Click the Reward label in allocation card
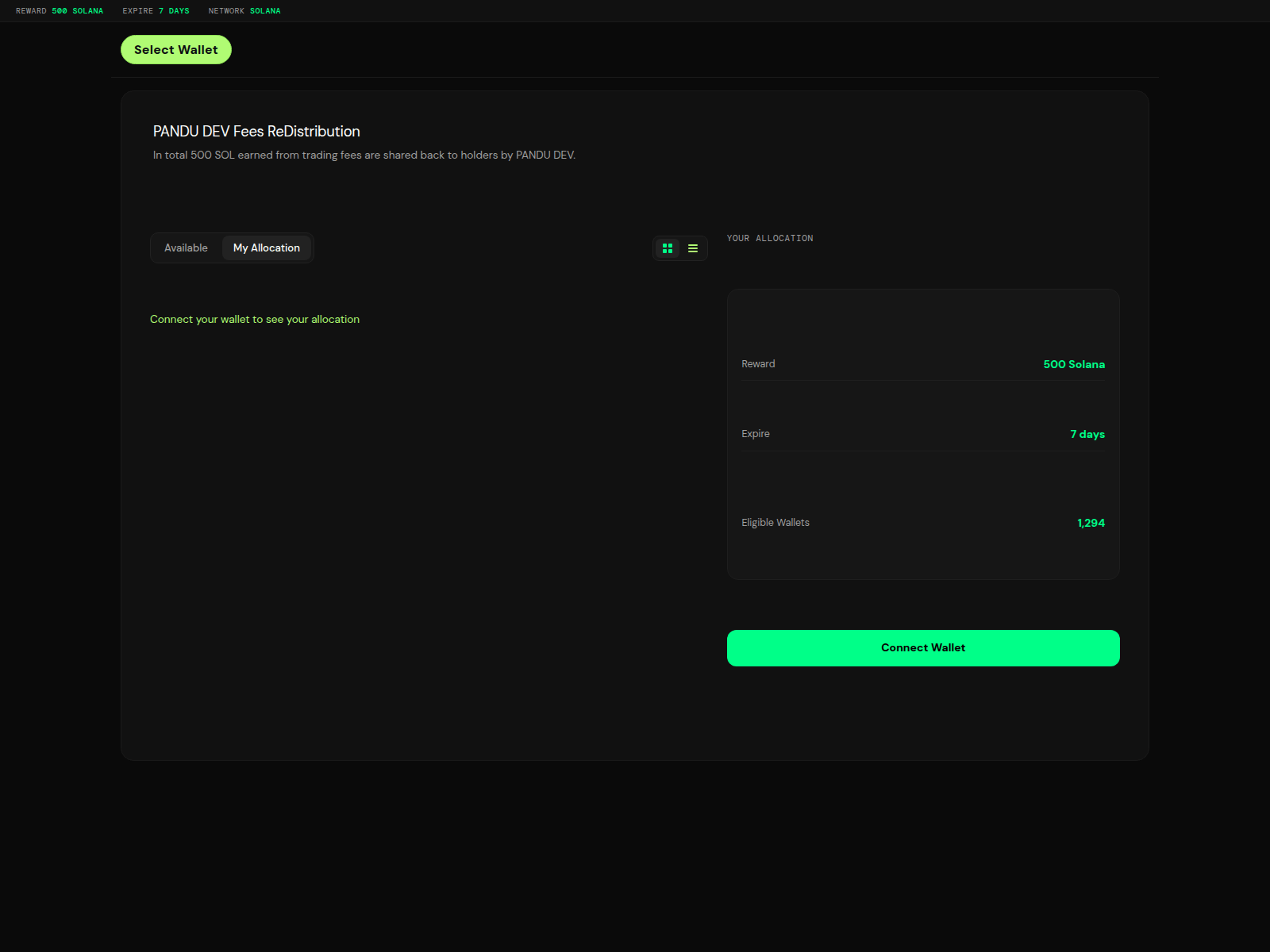1270x952 pixels. pos(758,364)
